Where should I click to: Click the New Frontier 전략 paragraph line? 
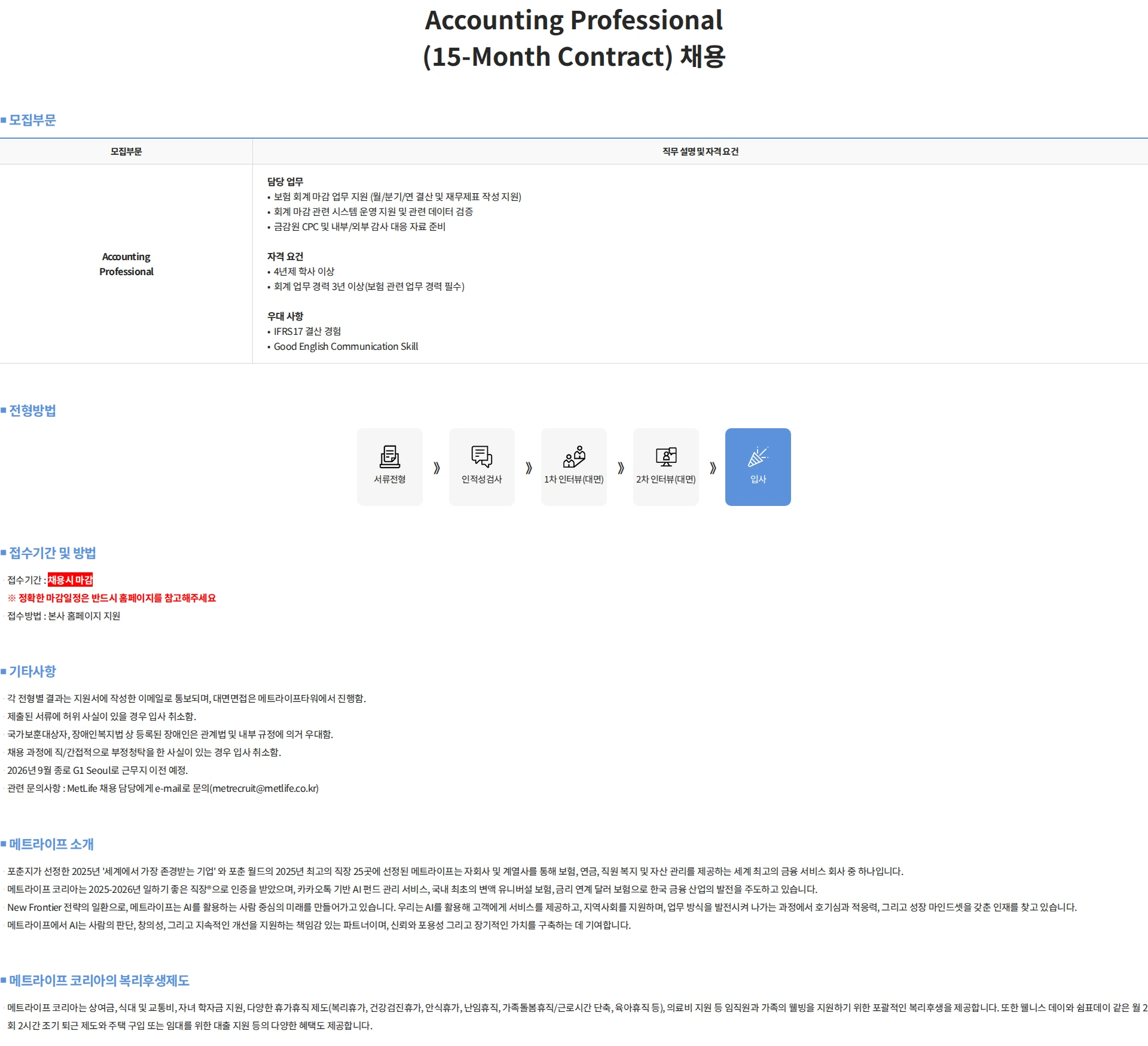[542, 907]
